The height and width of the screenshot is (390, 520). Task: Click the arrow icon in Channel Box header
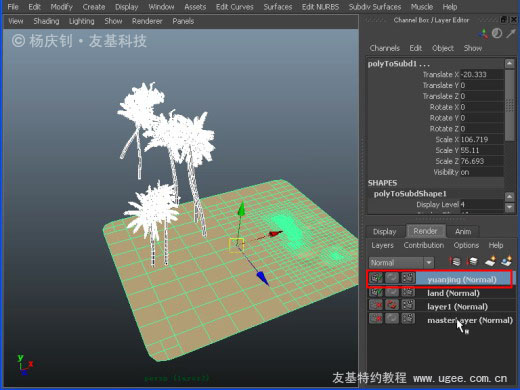pos(511,33)
